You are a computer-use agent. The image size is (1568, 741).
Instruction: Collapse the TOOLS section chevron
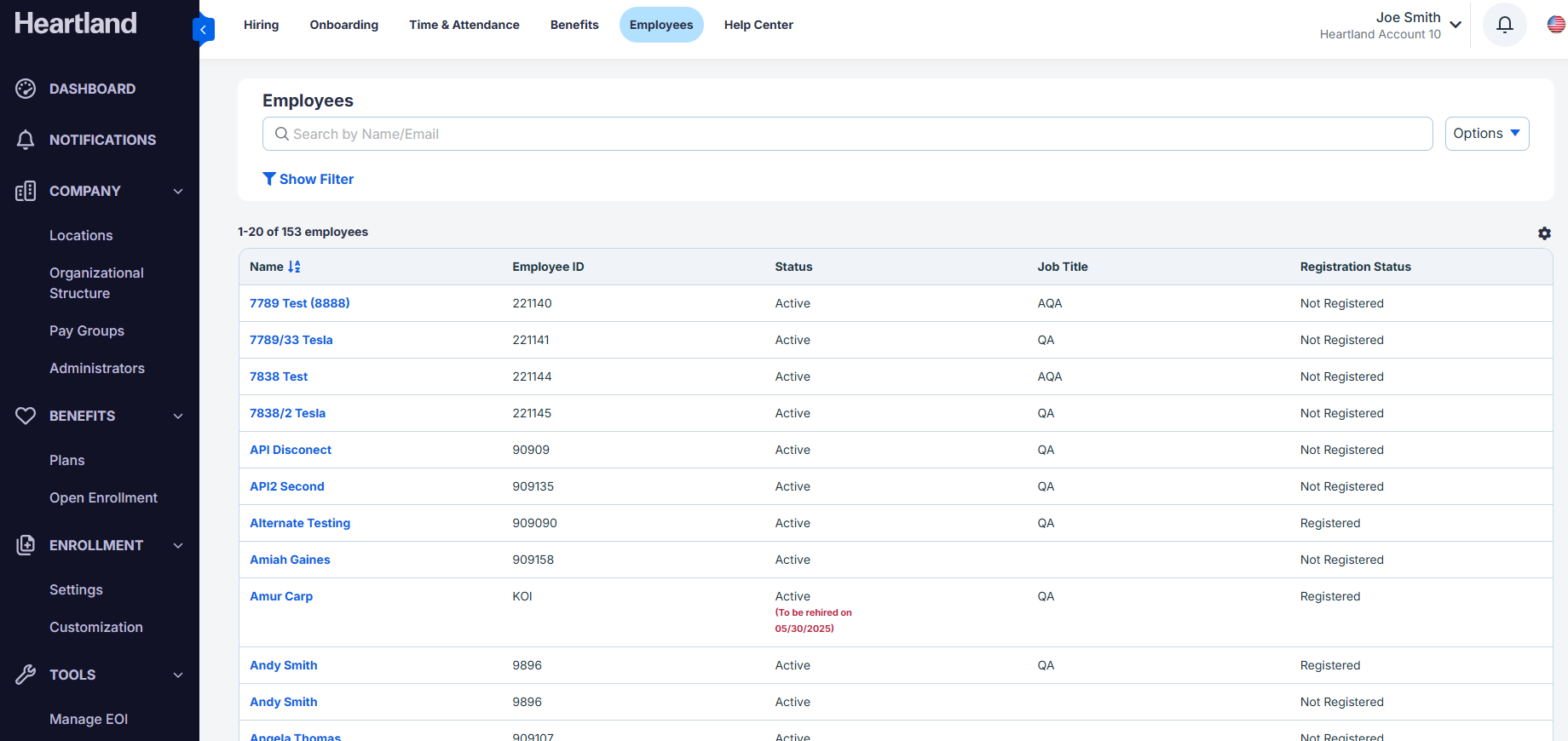[178, 675]
